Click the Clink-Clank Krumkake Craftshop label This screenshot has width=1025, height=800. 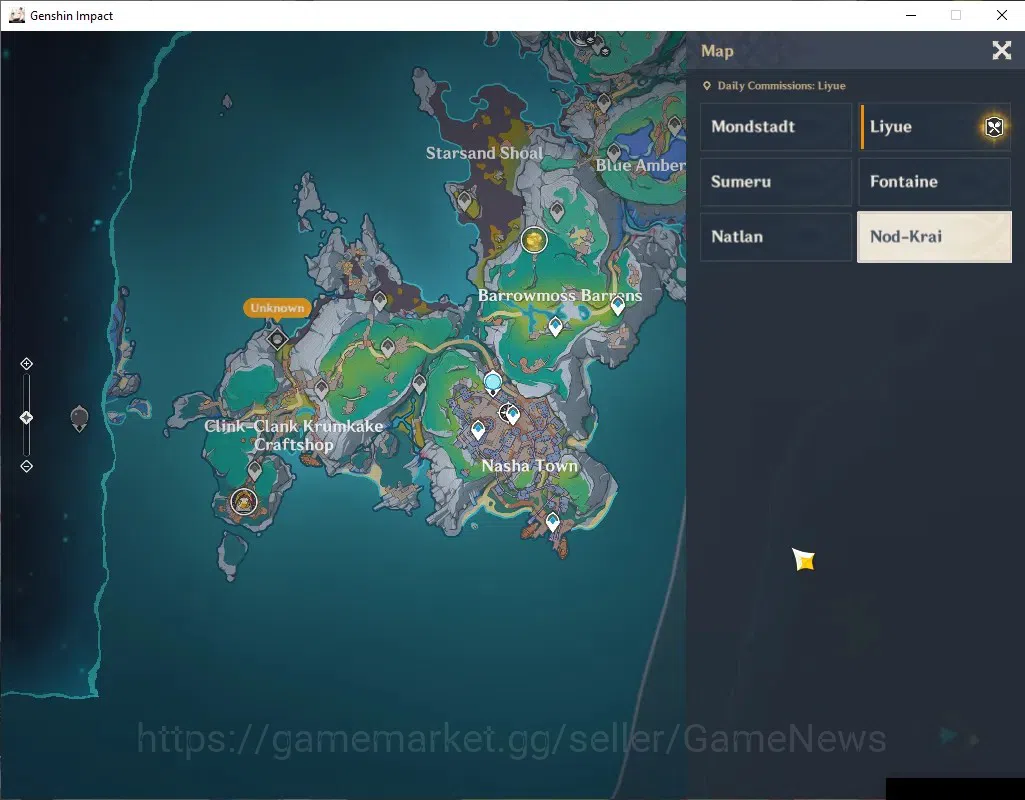(x=294, y=435)
